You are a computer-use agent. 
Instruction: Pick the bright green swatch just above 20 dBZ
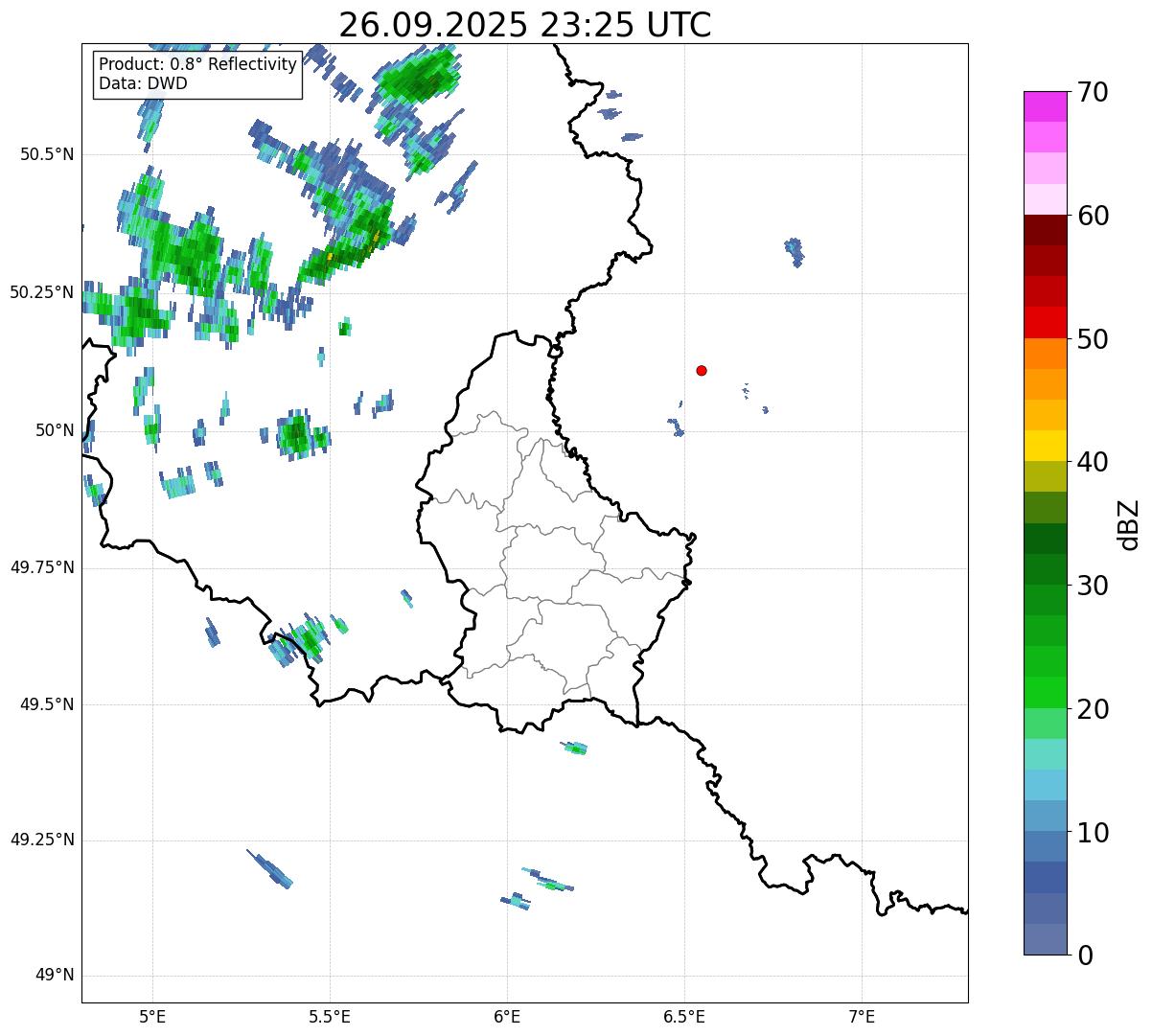tap(1046, 693)
